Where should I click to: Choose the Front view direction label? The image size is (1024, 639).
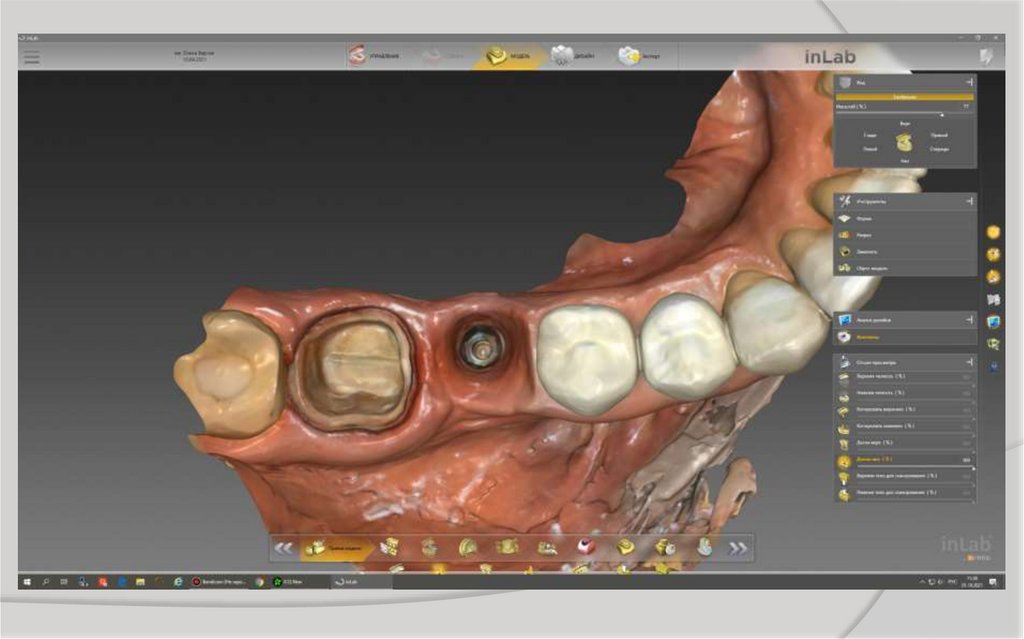click(x=939, y=149)
